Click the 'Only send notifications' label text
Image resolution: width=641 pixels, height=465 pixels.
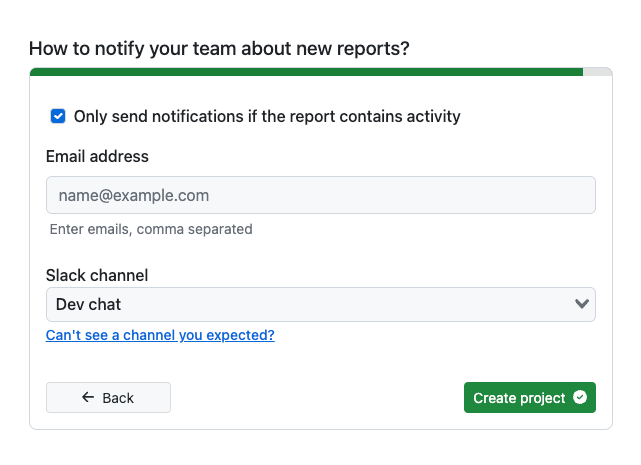point(267,116)
